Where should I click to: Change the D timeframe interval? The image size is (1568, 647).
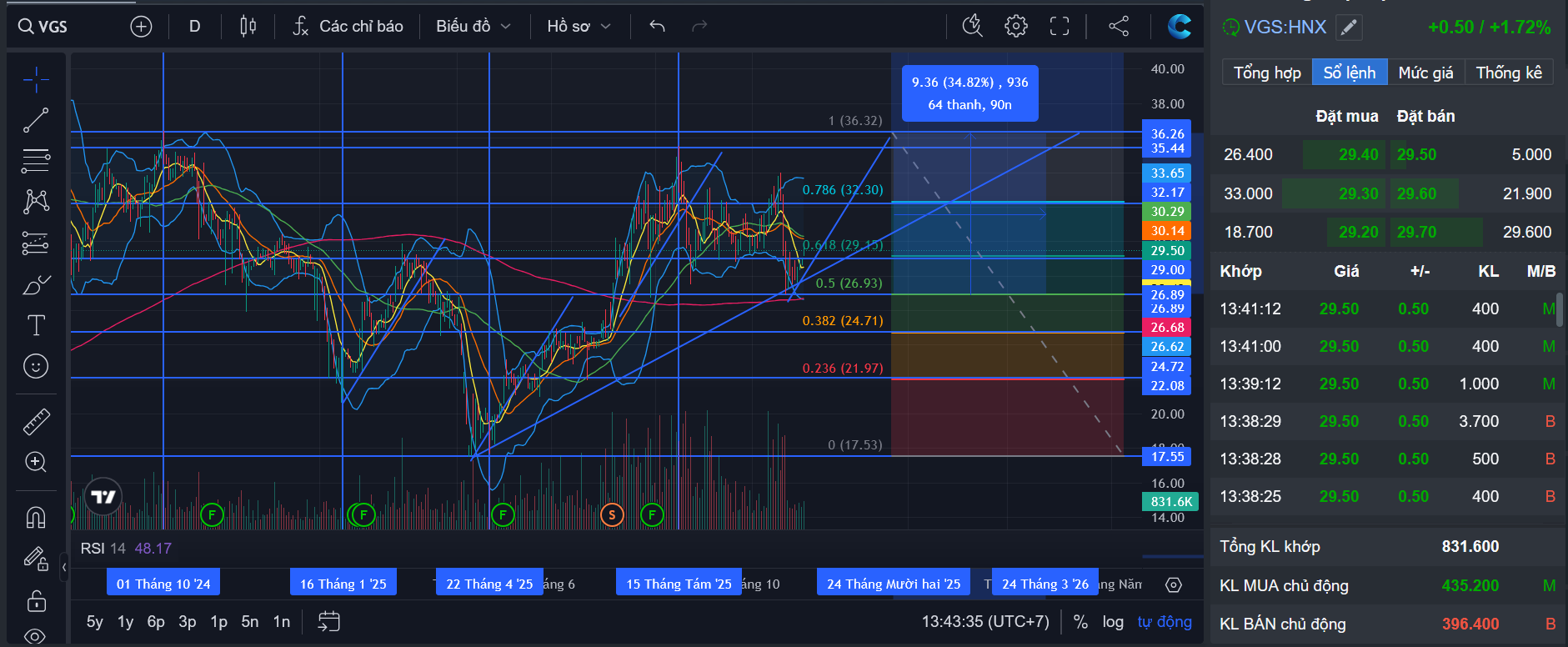195,27
